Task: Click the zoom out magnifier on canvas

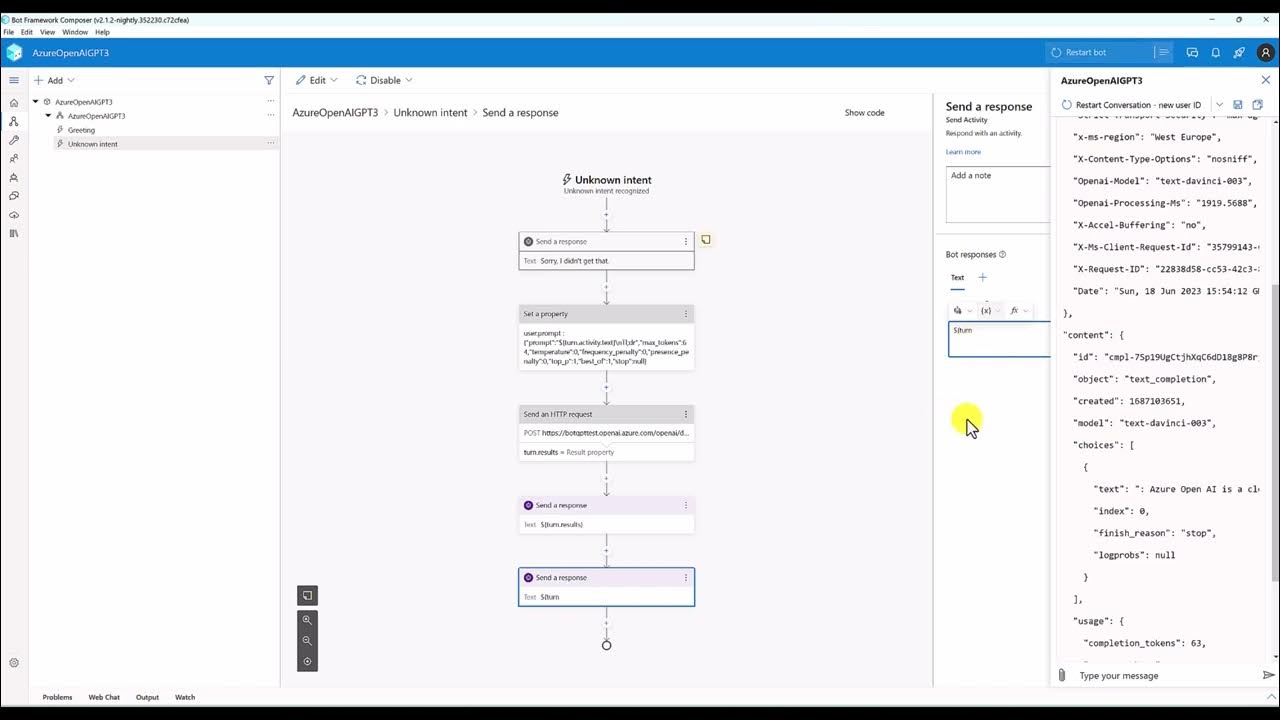Action: (307, 641)
